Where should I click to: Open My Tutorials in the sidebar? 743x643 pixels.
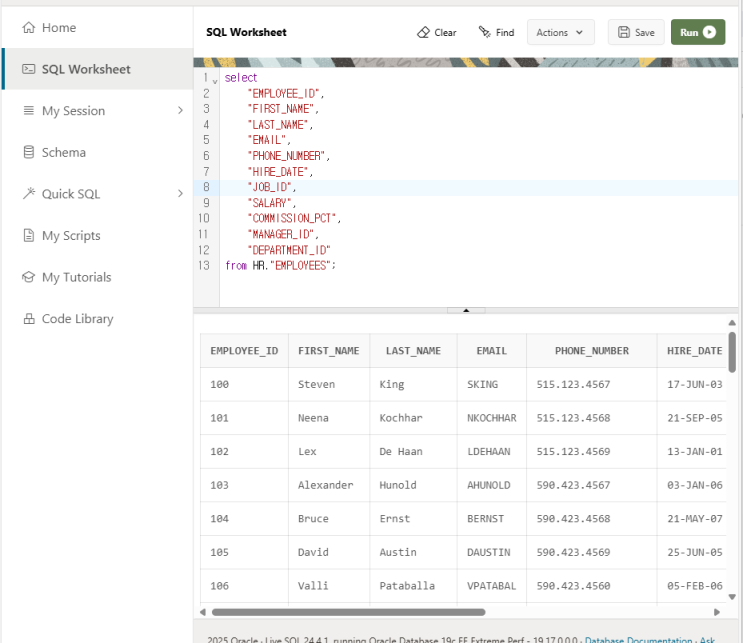pos(97,277)
